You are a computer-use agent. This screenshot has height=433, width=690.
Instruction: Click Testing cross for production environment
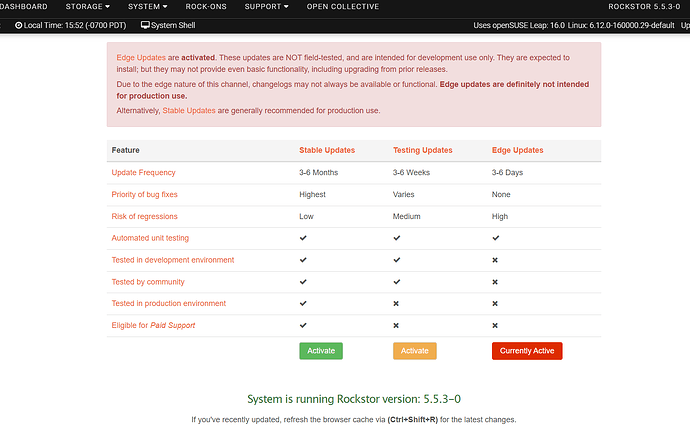pos(396,304)
